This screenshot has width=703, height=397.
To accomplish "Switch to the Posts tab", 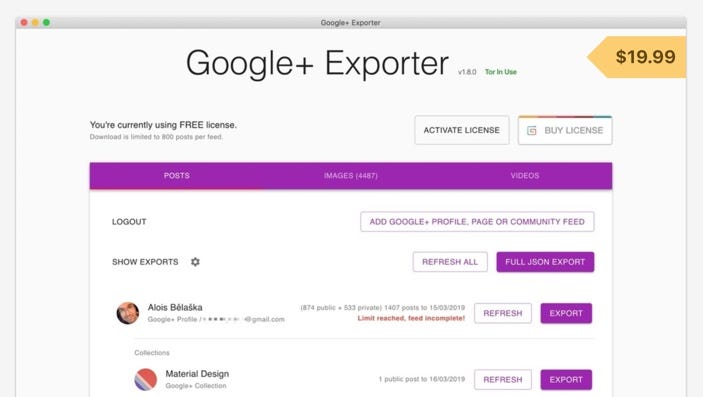I will point(177,175).
